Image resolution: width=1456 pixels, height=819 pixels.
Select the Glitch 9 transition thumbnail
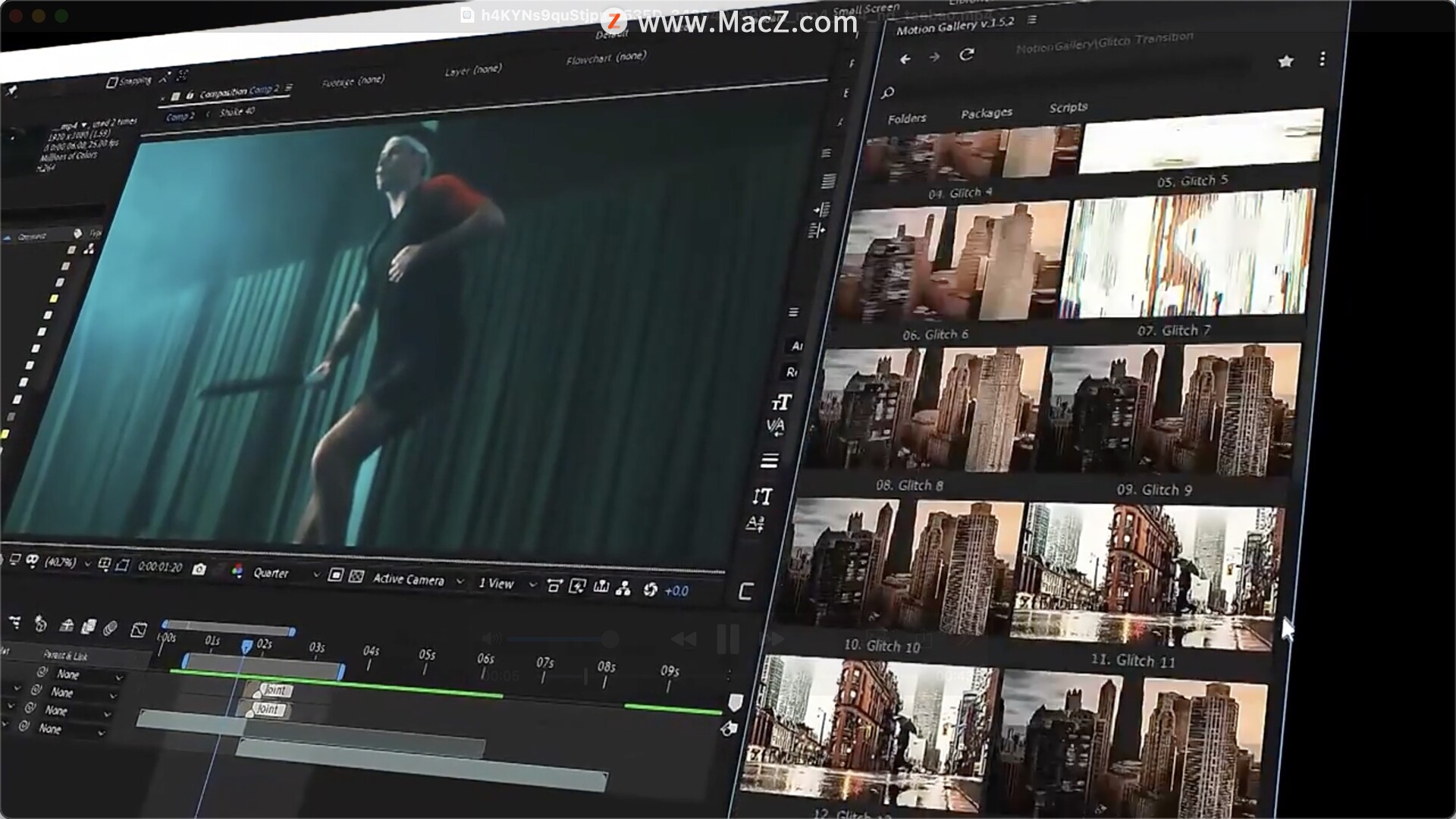tap(1168, 409)
